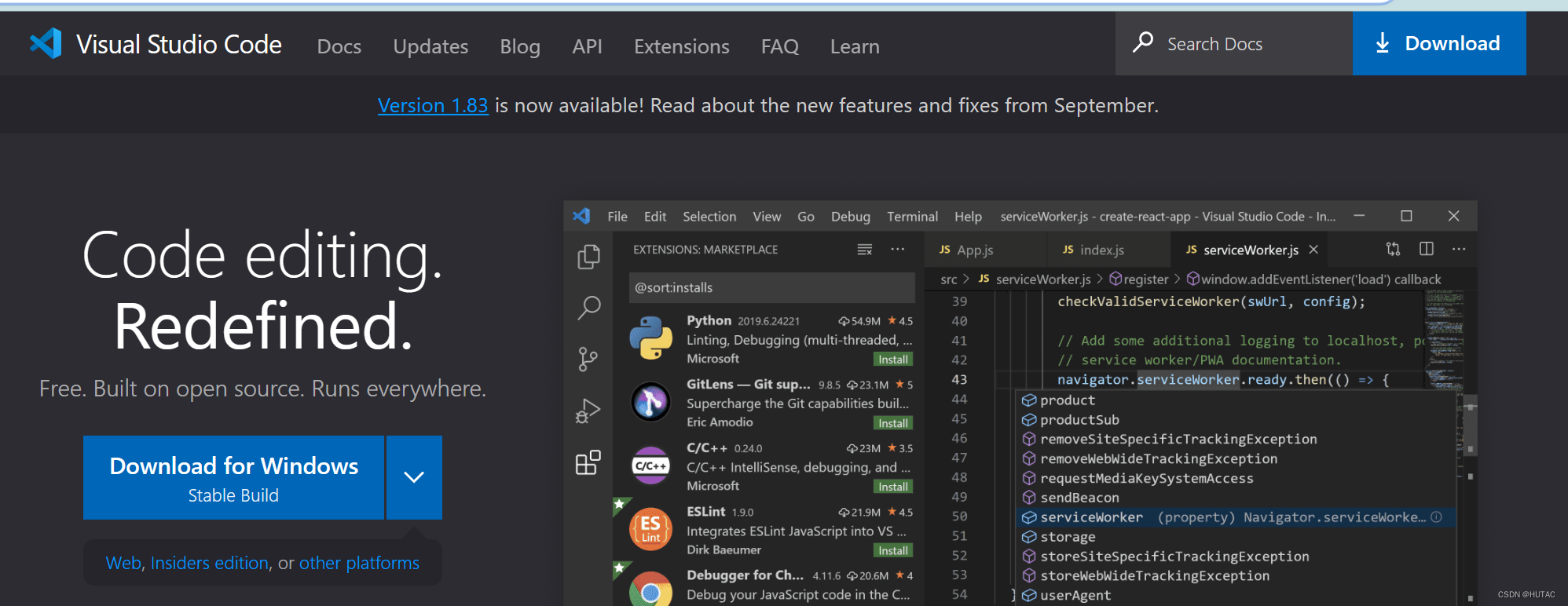Open the other platforms link

pos(359,563)
